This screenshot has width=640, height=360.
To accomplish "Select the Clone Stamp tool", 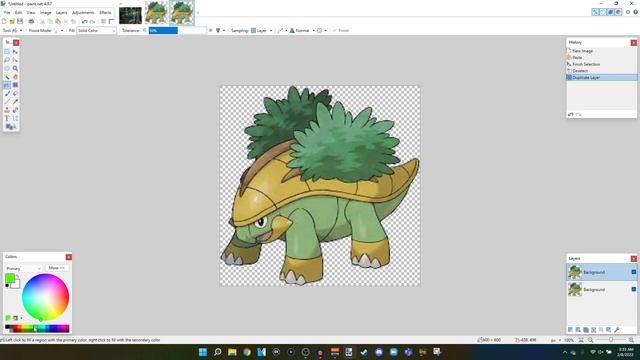I will [x=7, y=110].
